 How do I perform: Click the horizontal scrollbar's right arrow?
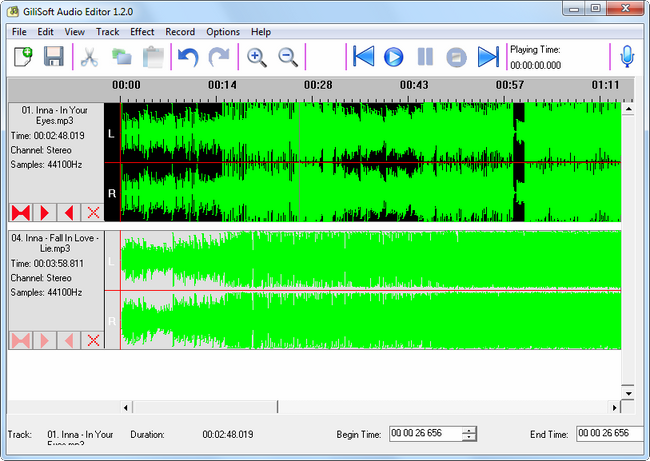(x=613, y=407)
